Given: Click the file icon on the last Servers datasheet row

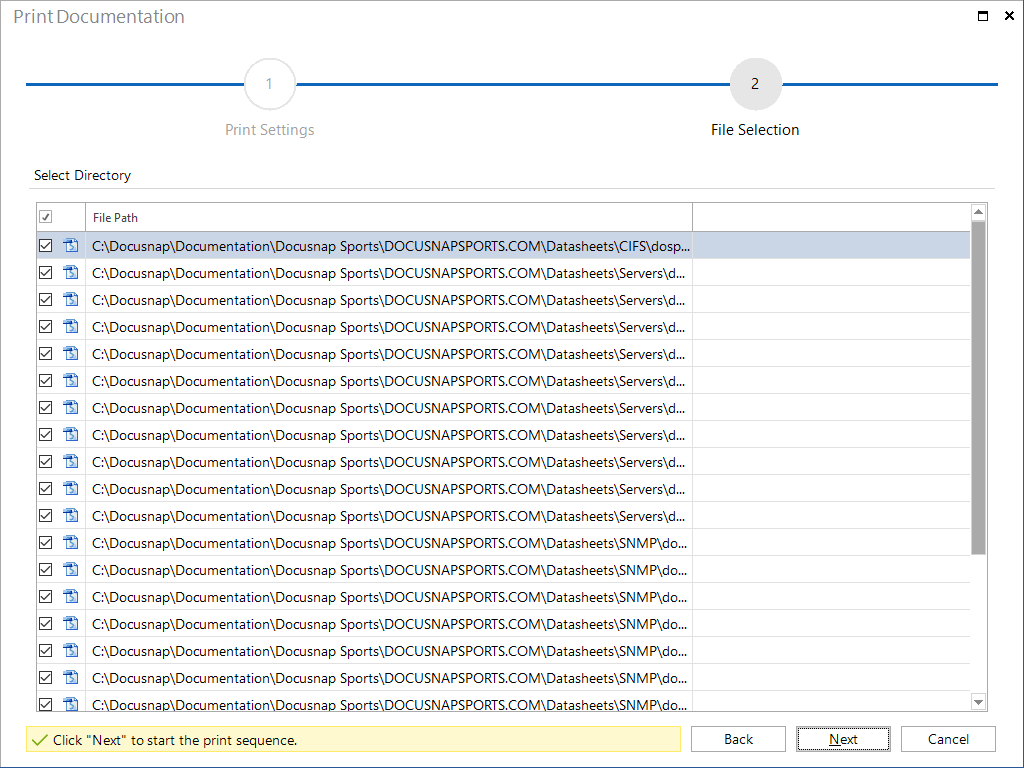Looking at the screenshot, I should pyautogui.click(x=71, y=515).
